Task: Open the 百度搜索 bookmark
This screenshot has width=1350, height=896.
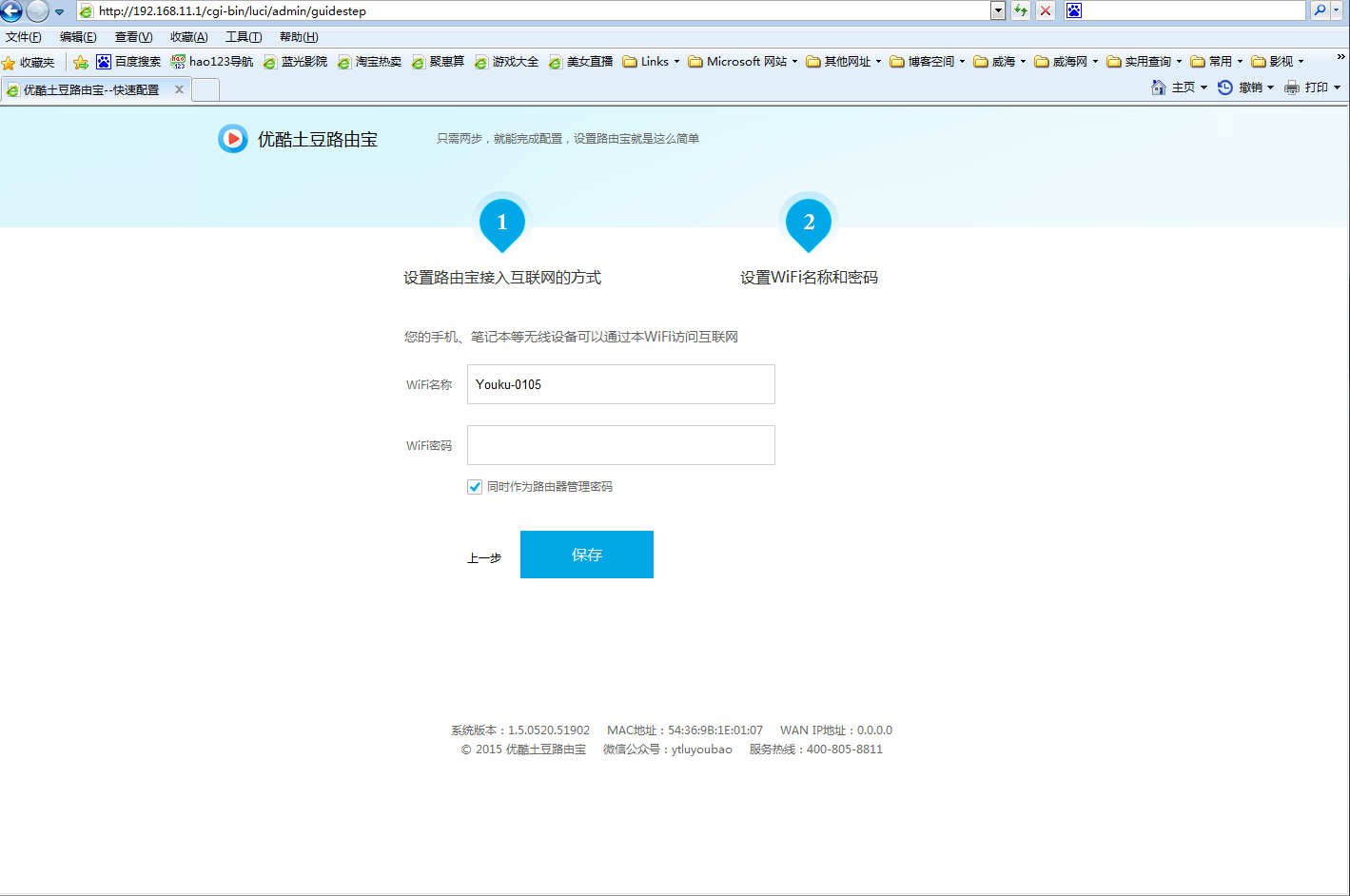Action: (128, 62)
